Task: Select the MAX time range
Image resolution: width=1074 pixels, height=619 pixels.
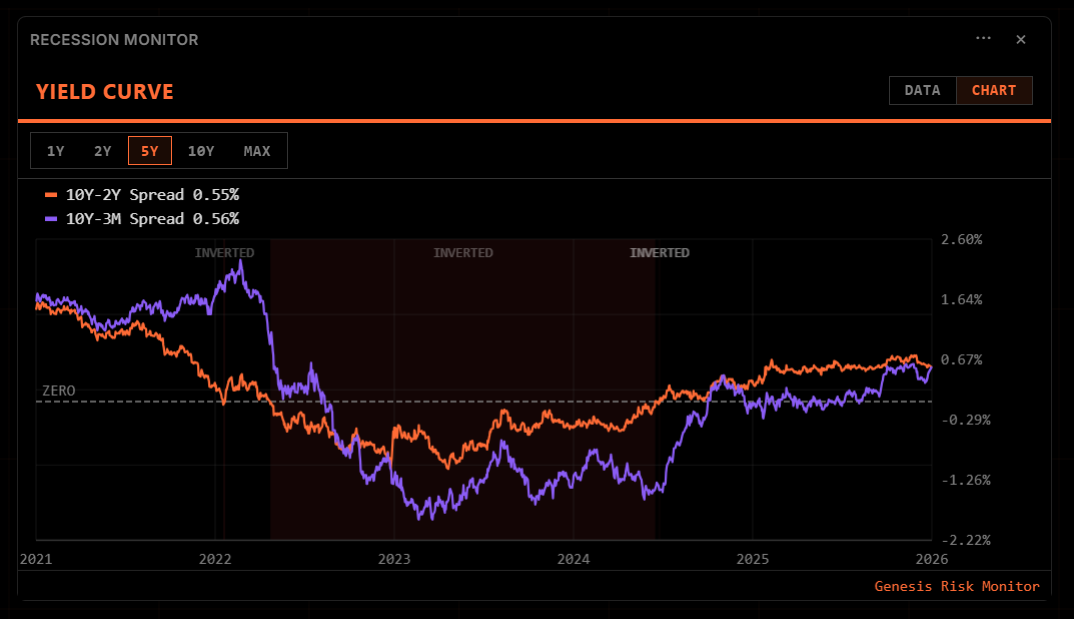Action: pyautogui.click(x=256, y=150)
